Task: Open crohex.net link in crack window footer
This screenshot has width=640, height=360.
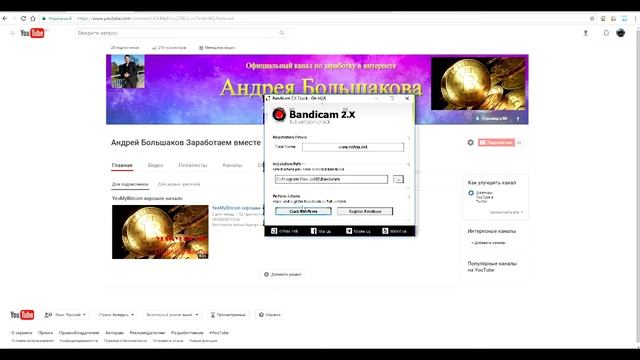Action: click(284, 231)
